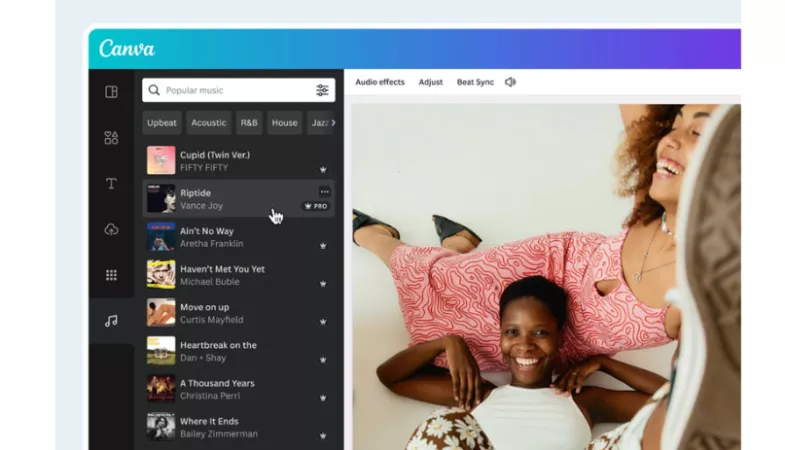Select Cupid (Twin Ver.) album thumbnail
The height and width of the screenshot is (450, 785).
click(161, 160)
